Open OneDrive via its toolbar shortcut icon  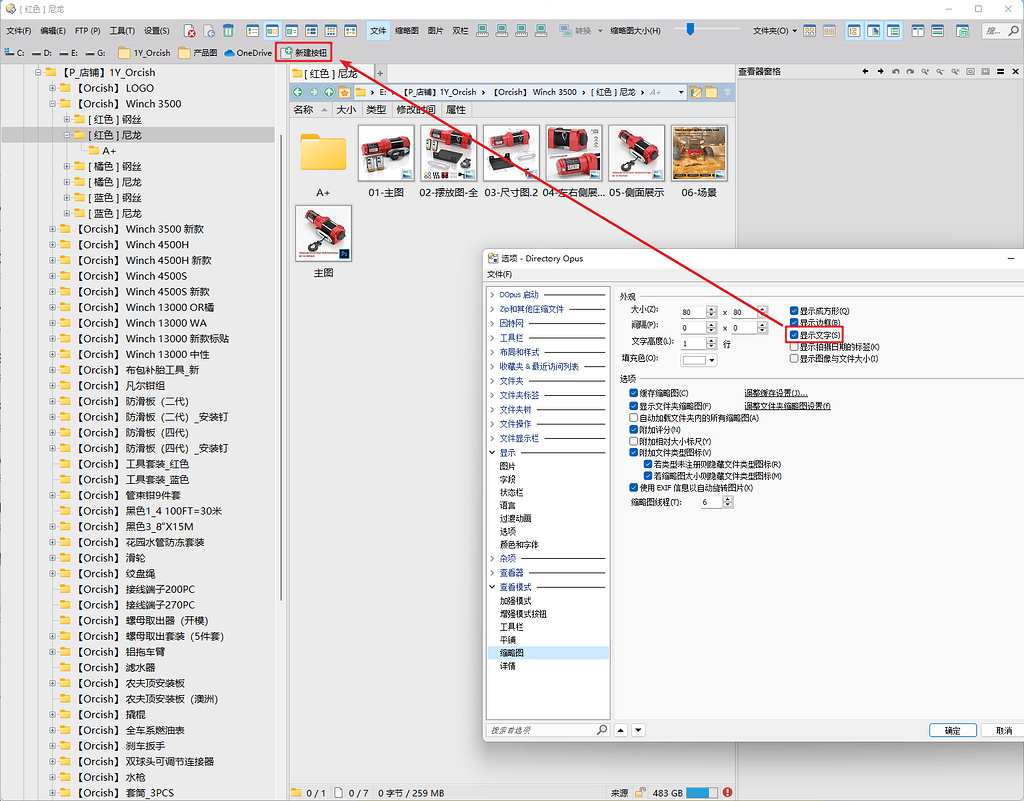245,53
